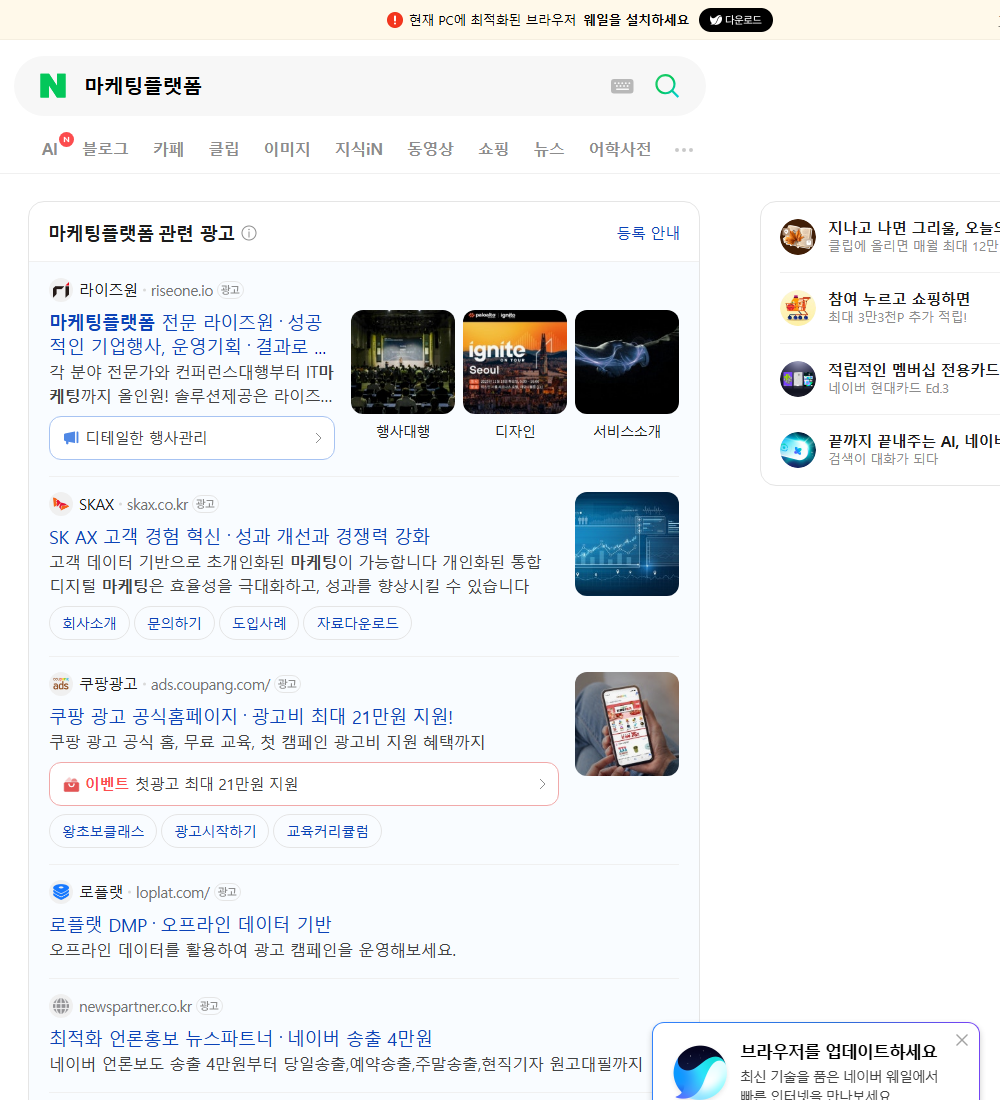Image resolution: width=1000 pixels, height=1100 pixels.
Task: Switch to the 클립 tab
Action: pyautogui.click(x=224, y=149)
